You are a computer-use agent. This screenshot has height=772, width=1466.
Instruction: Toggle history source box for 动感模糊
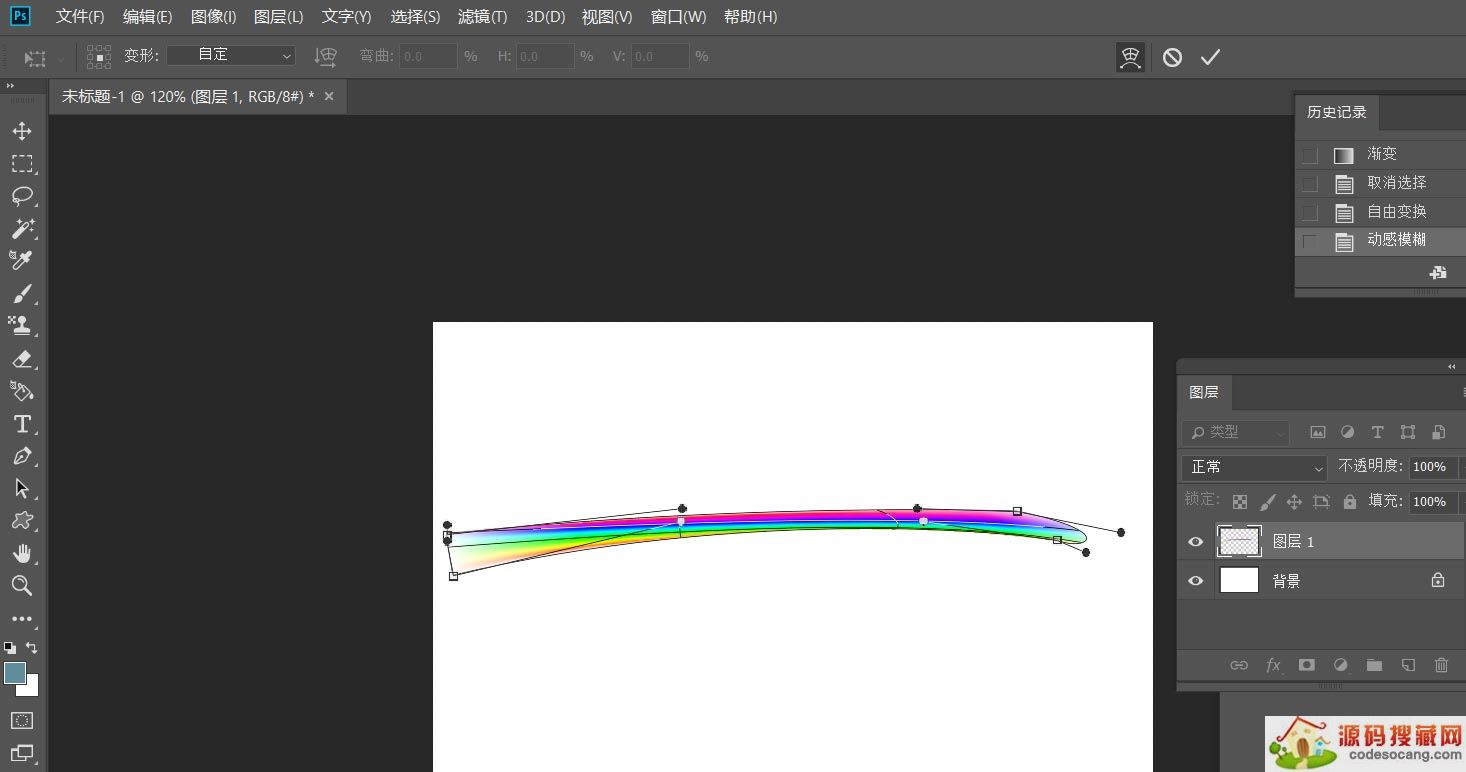pos(1310,241)
